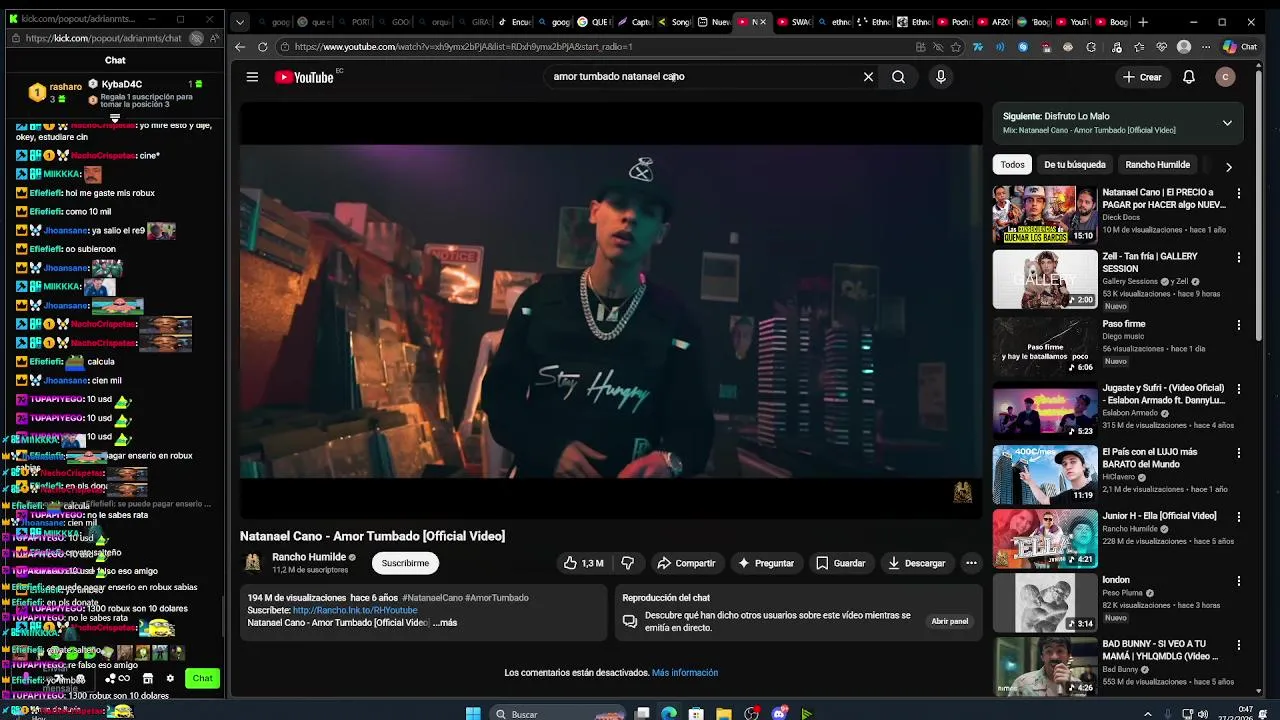Open the YouTube account avatar menu
The width and height of the screenshot is (1280, 720).
(1225, 77)
